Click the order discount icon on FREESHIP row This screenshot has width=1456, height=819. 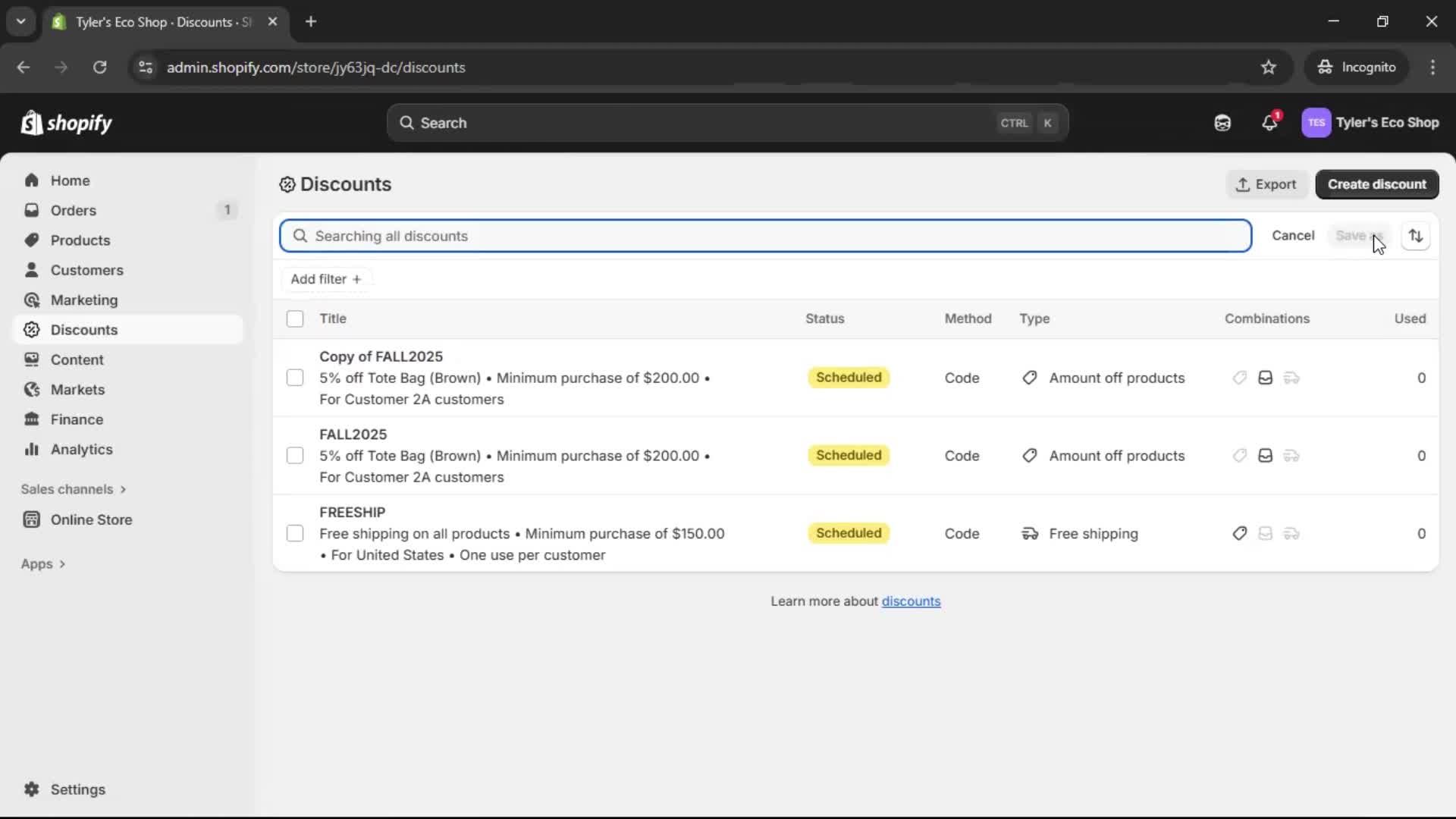click(x=1266, y=533)
